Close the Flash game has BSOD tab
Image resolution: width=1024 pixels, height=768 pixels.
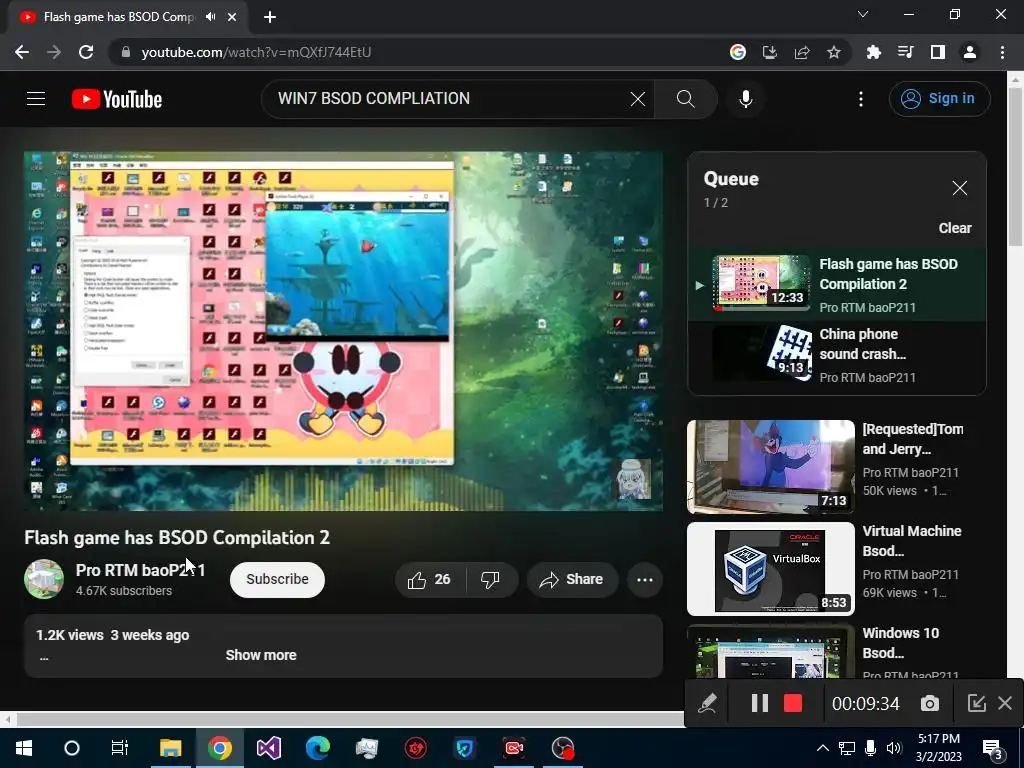pyautogui.click(x=232, y=17)
